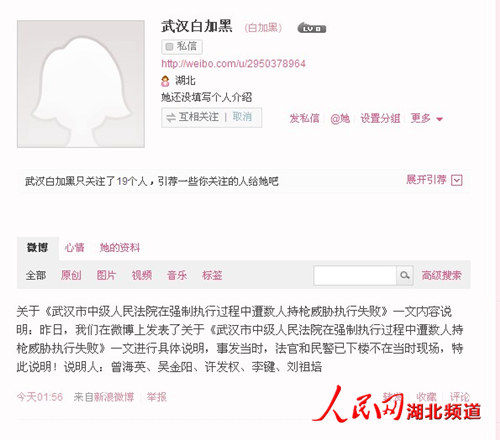Click the LV level badge icon
Screen dimensions: 500x440
point(312,28)
